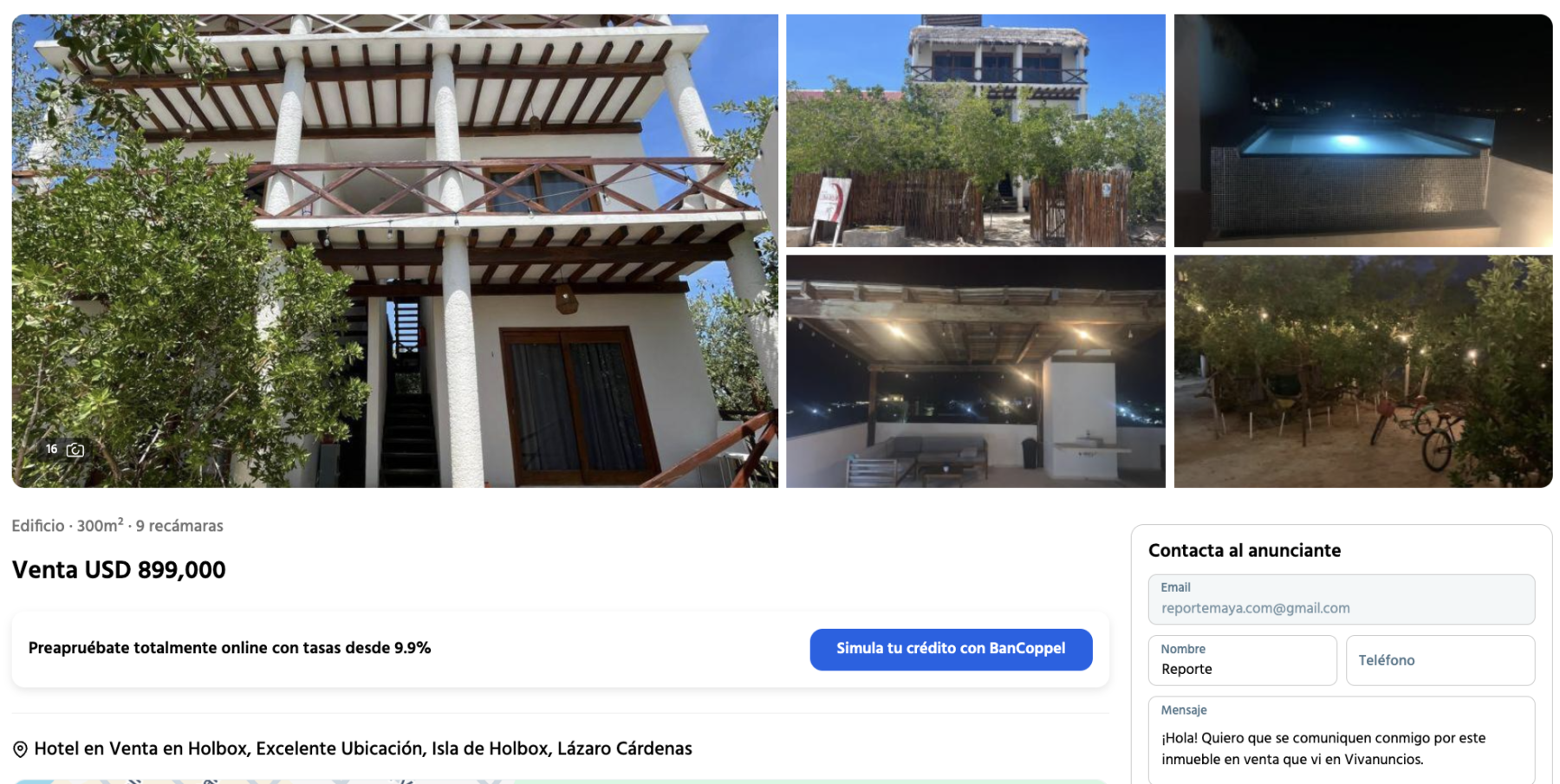
Task: Focus the Teléfono input field
Action: pyautogui.click(x=1440, y=660)
